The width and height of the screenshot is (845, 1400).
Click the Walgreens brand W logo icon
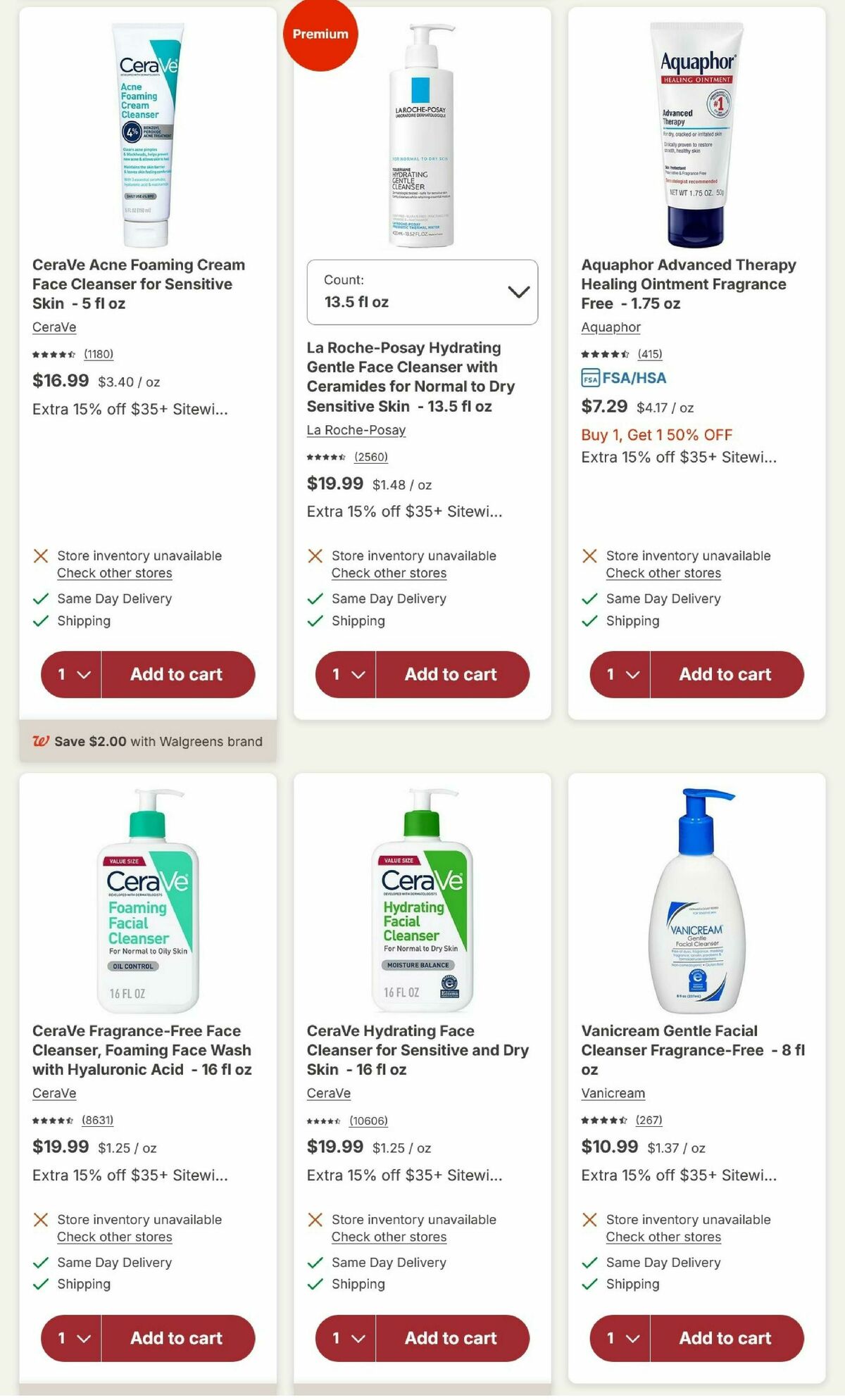tap(40, 741)
